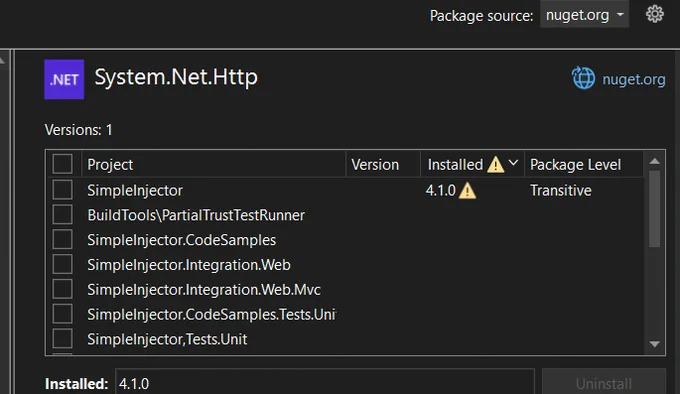Image resolution: width=680 pixels, height=394 pixels.
Task: Select the BuildTools\PartialTrustTestRunner row name
Action: [196, 215]
